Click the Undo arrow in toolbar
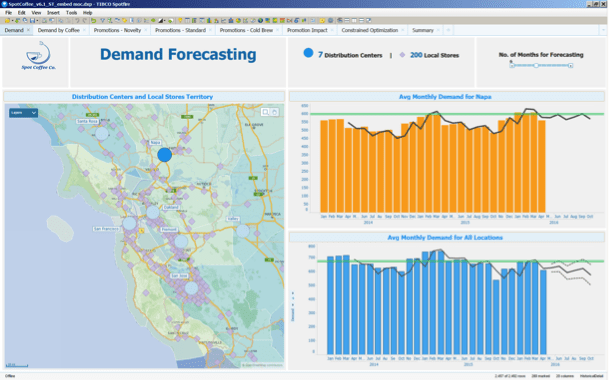 (77, 20)
